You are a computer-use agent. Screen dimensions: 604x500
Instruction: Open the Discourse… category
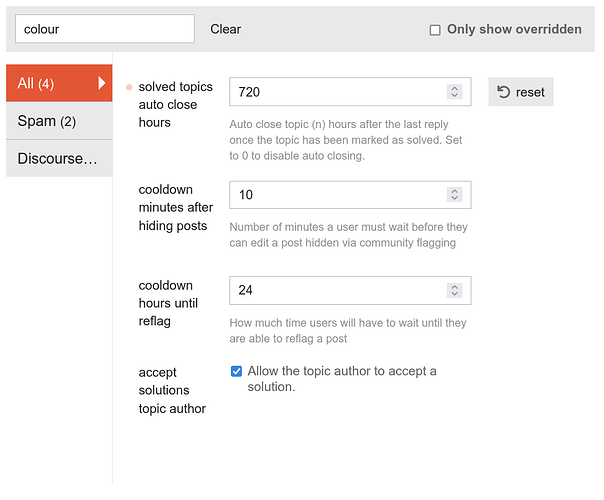pyautogui.click(x=59, y=159)
